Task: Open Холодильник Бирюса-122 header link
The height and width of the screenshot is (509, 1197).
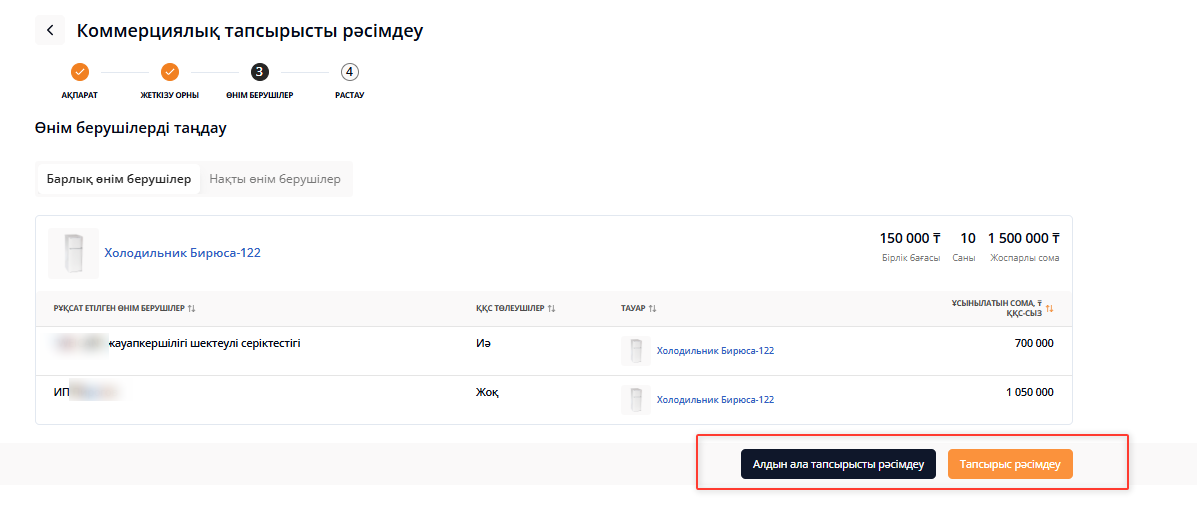Action: coord(182,253)
